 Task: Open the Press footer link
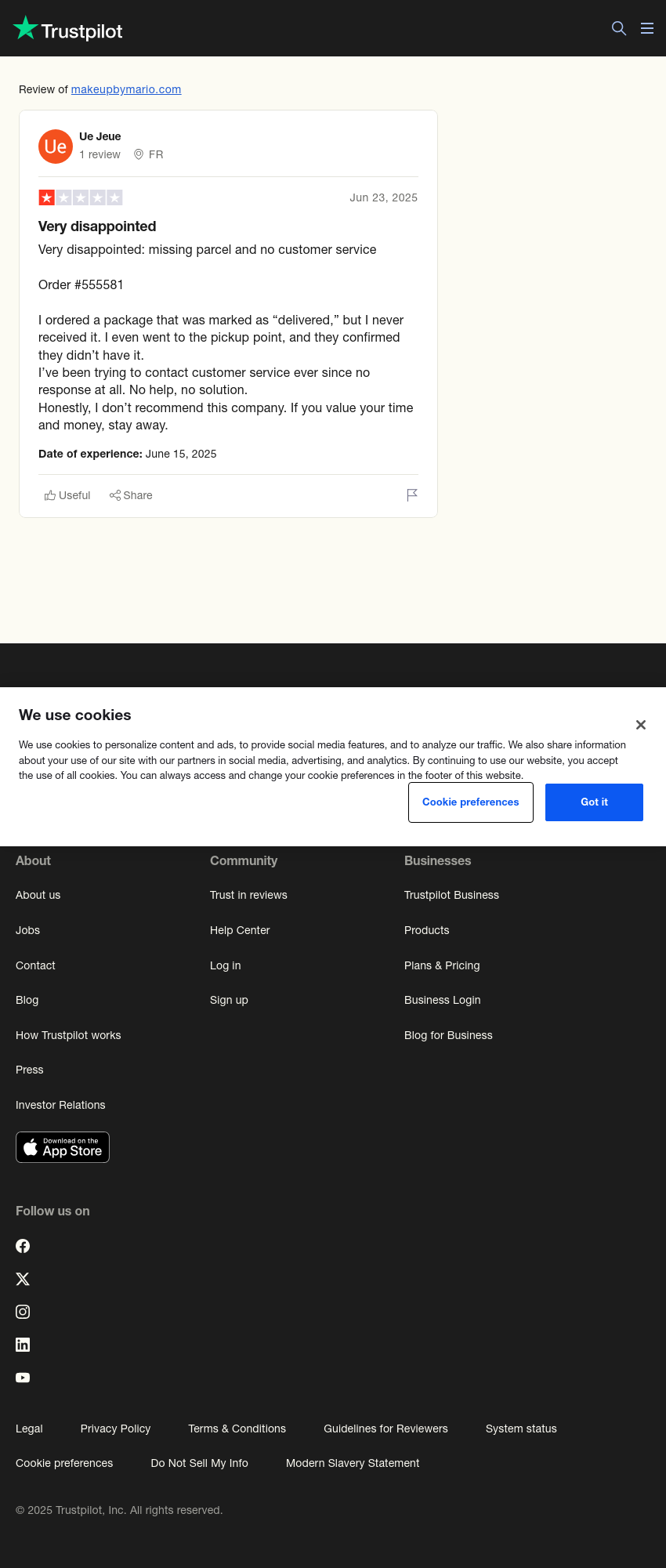[x=30, y=1070]
